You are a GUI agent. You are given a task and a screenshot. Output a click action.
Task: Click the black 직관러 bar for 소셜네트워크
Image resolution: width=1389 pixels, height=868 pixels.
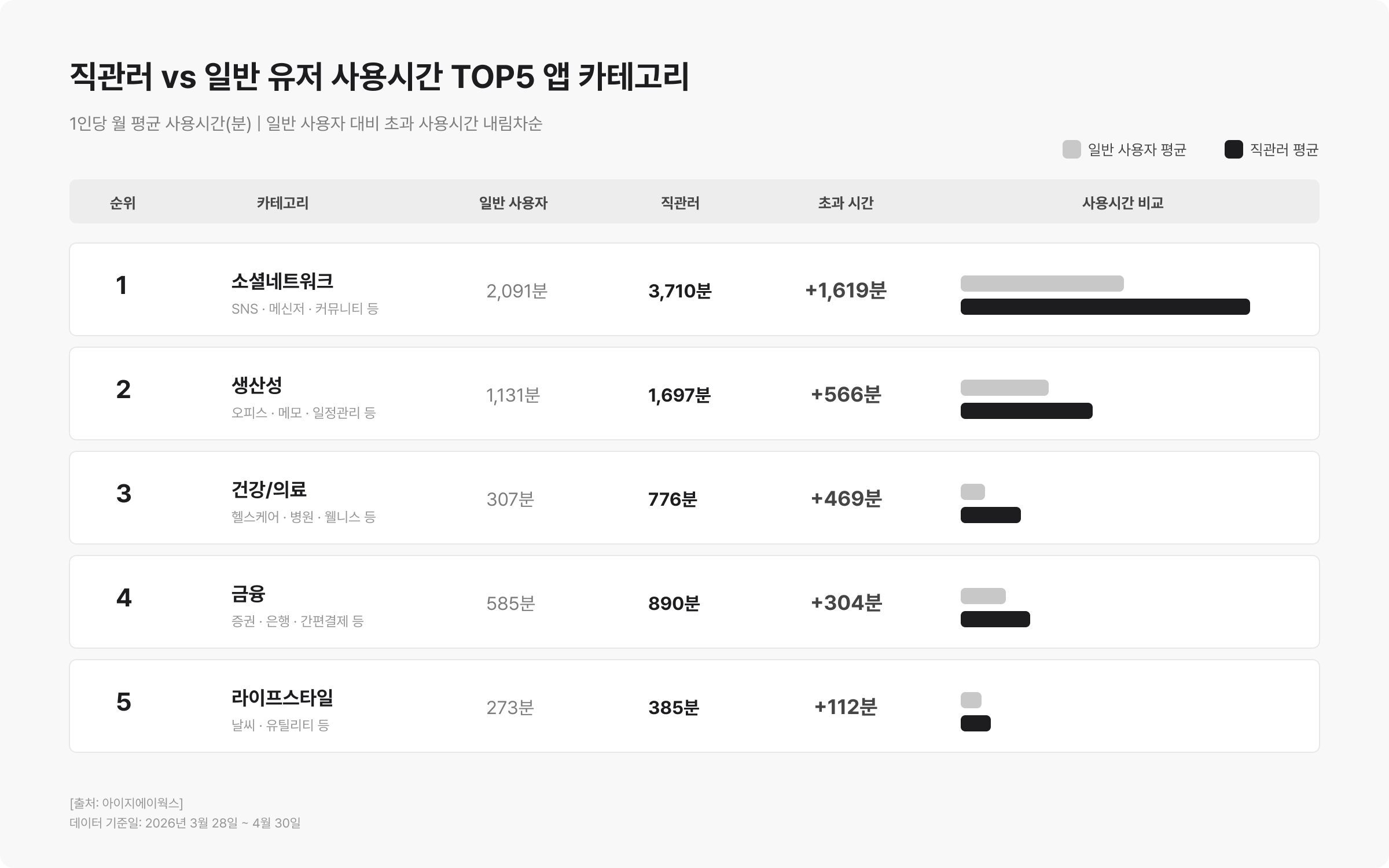(1105, 307)
